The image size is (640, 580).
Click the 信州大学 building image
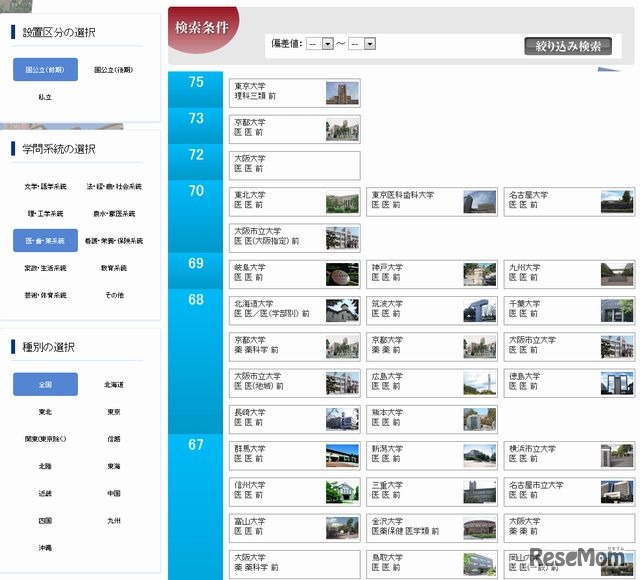[x=342, y=492]
